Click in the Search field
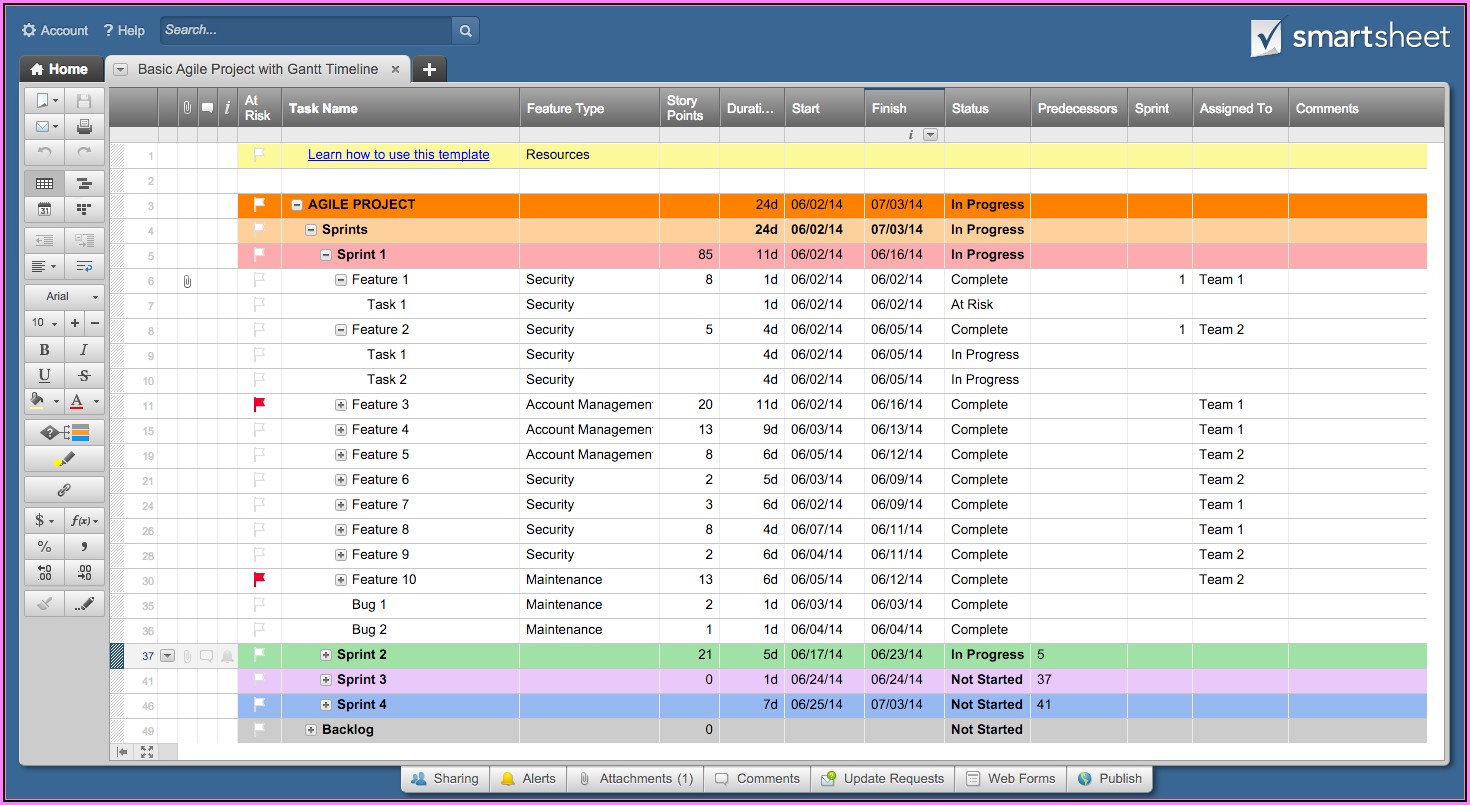The image size is (1470, 805). tap(306, 30)
